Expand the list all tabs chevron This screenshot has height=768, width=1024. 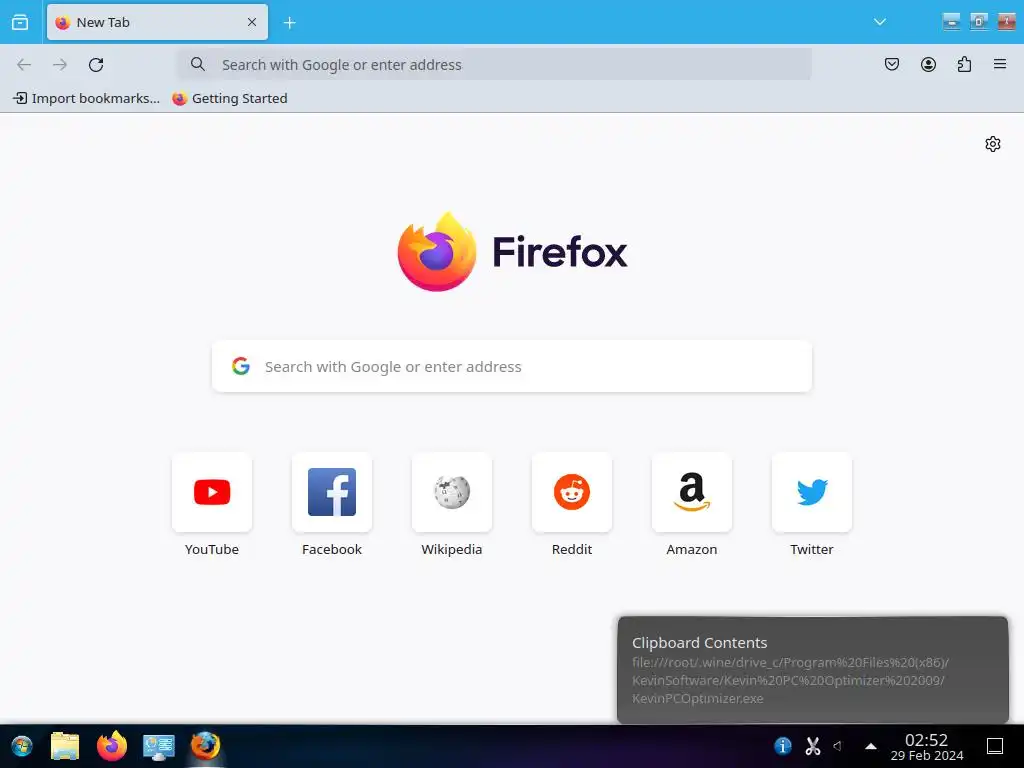(880, 22)
